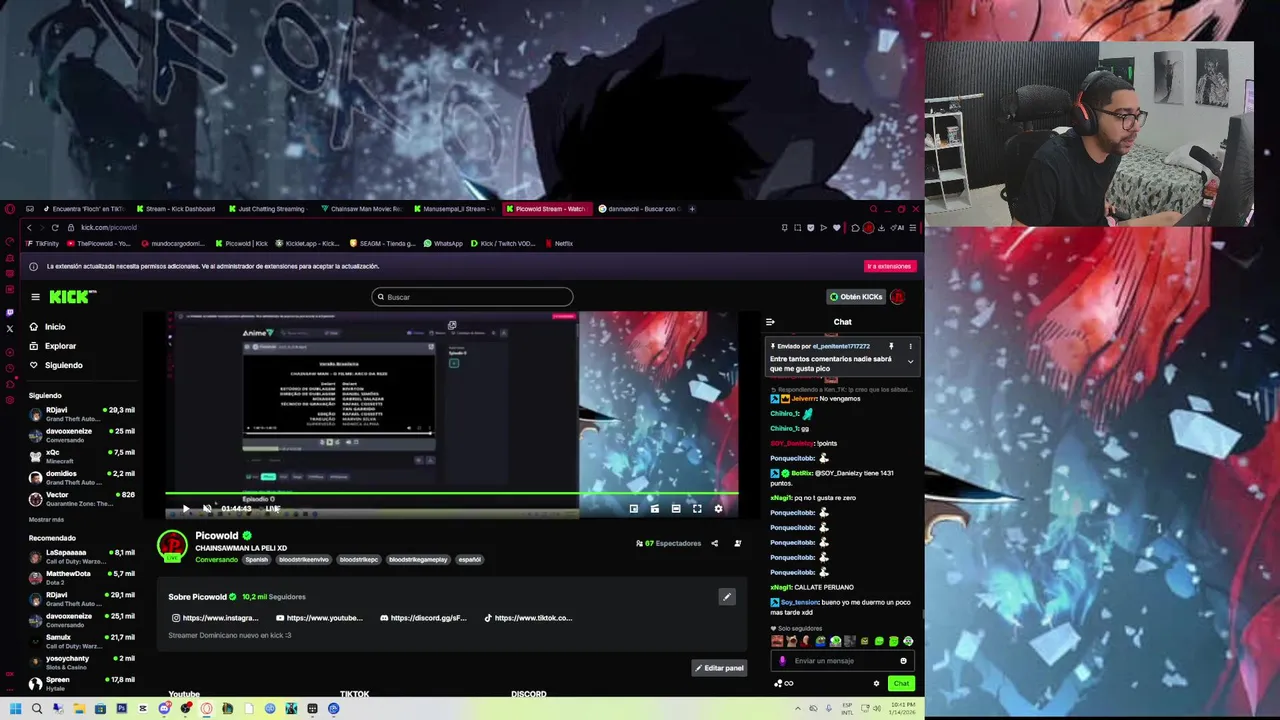Expand Mostrar más in sidebar
The height and width of the screenshot is (720, 1280).
coord(46,520)
